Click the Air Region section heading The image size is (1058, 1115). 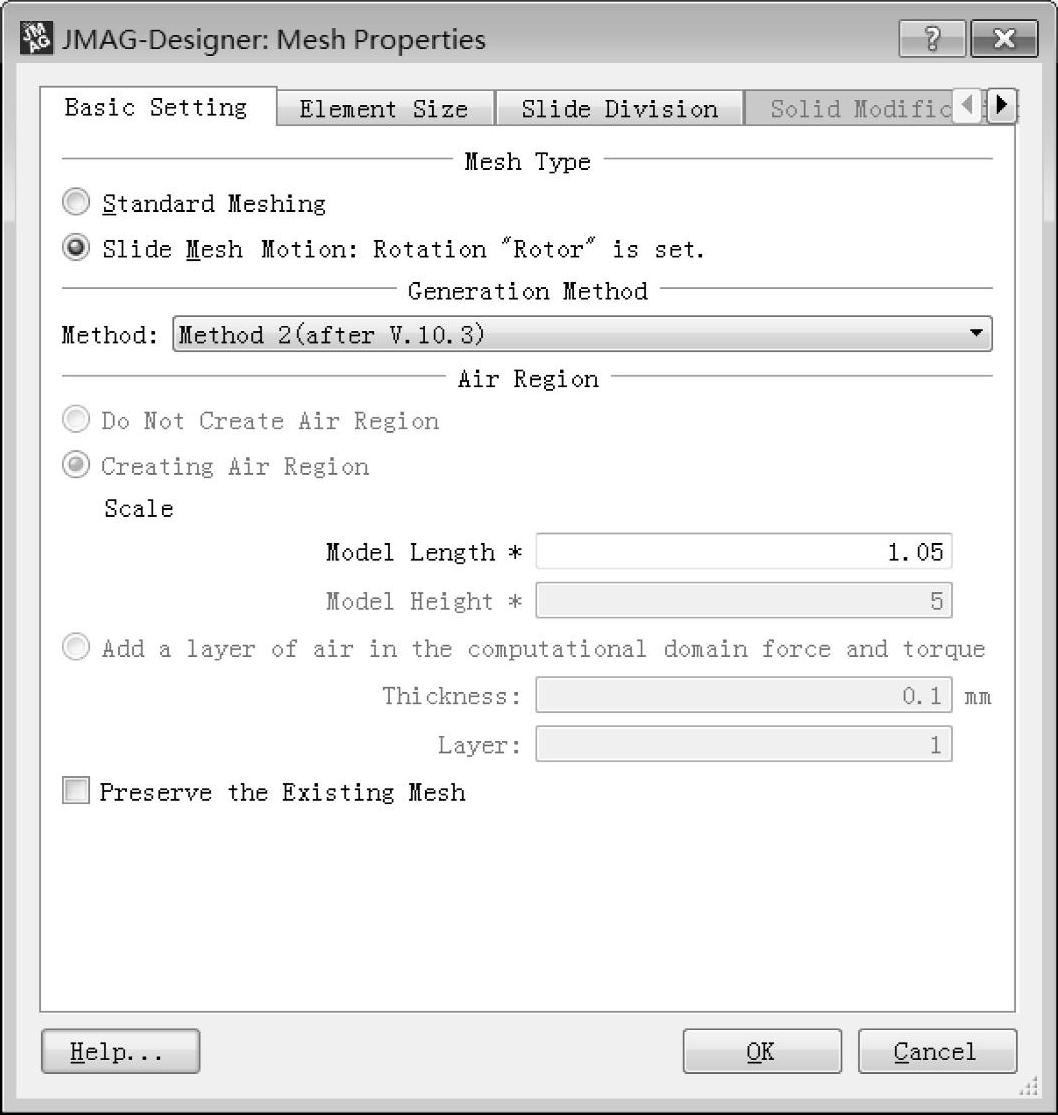(528, 378)
